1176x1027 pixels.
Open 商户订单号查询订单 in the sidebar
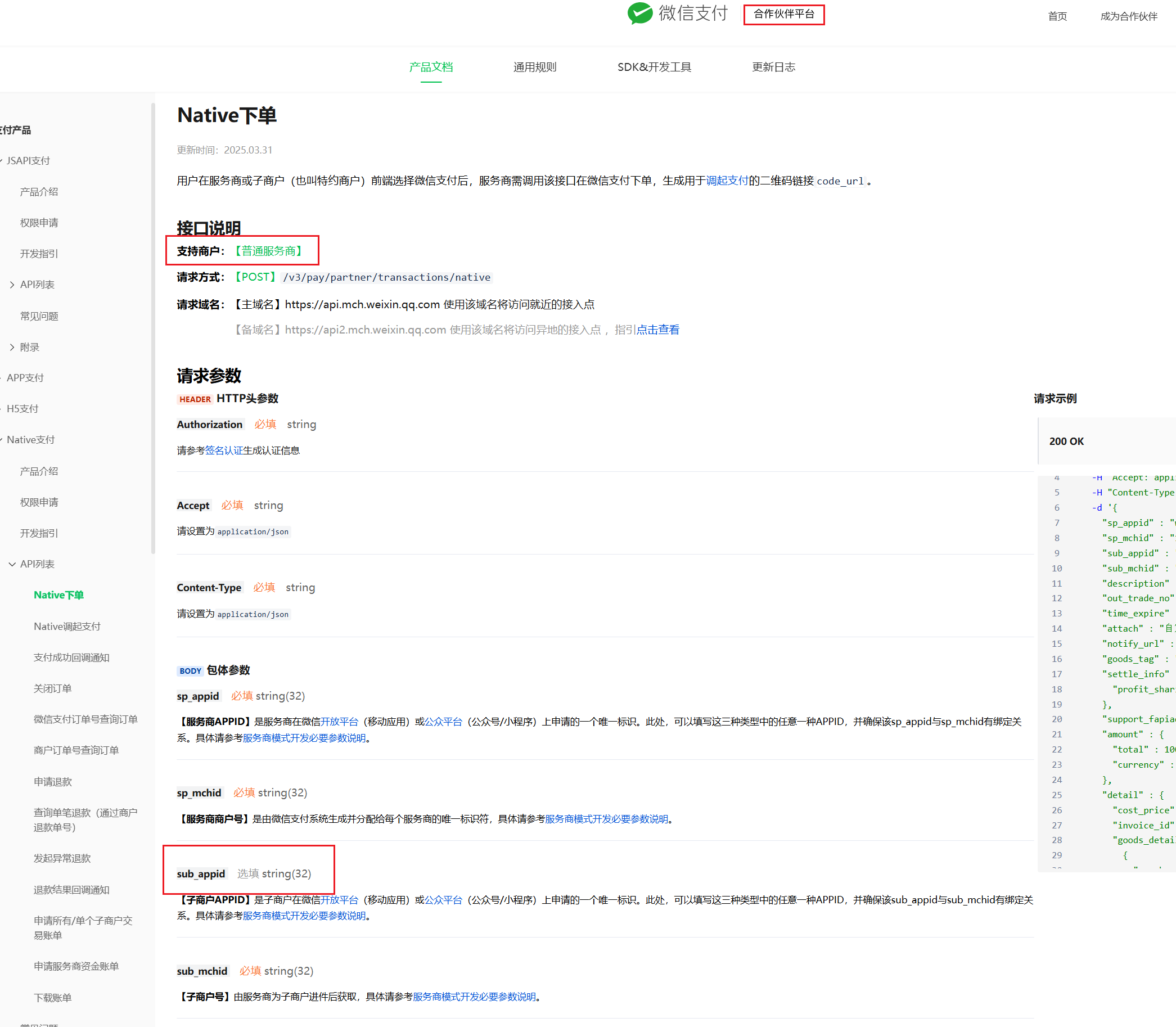[x=76, y=750]
